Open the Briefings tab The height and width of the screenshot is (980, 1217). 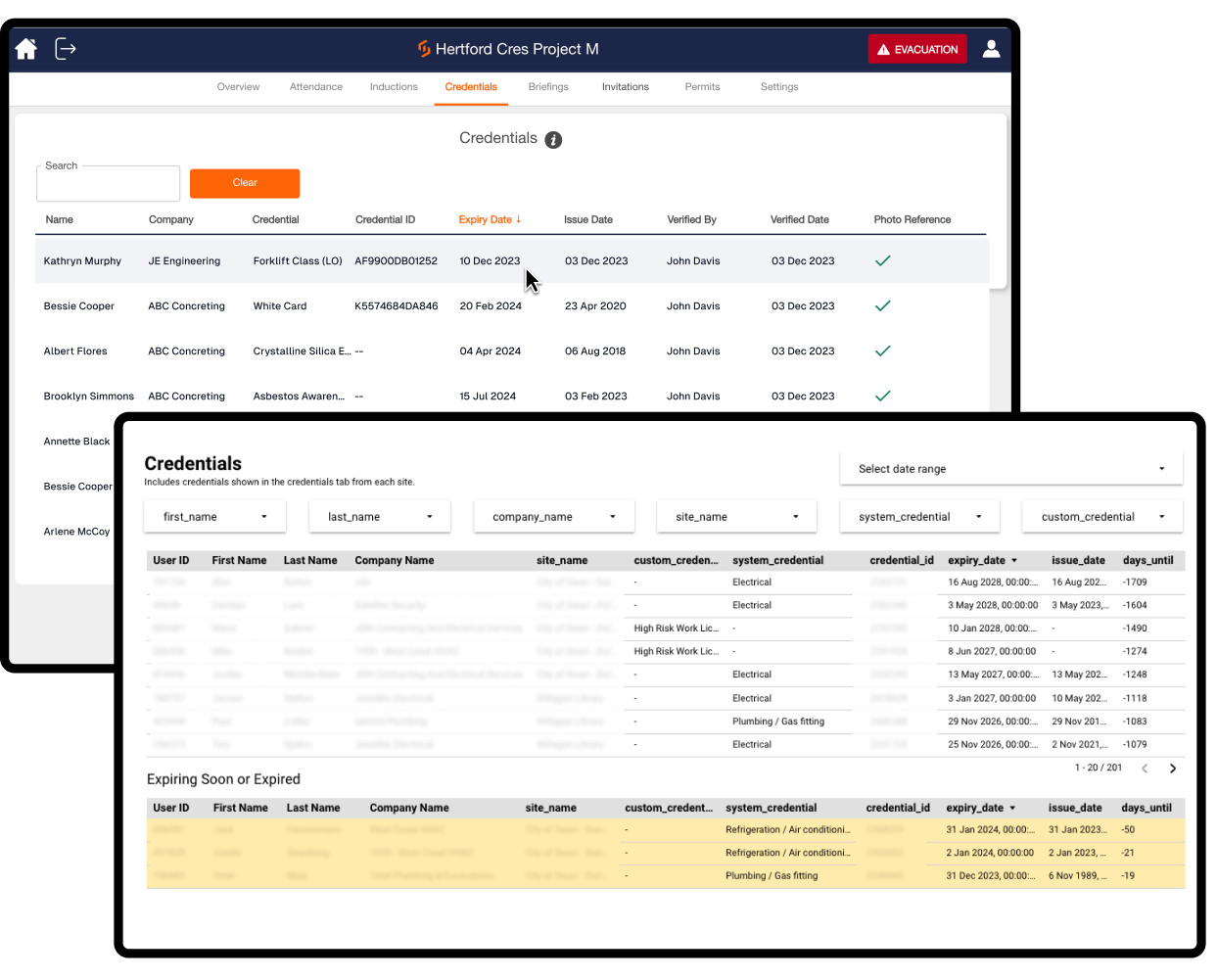coord(548,86)
